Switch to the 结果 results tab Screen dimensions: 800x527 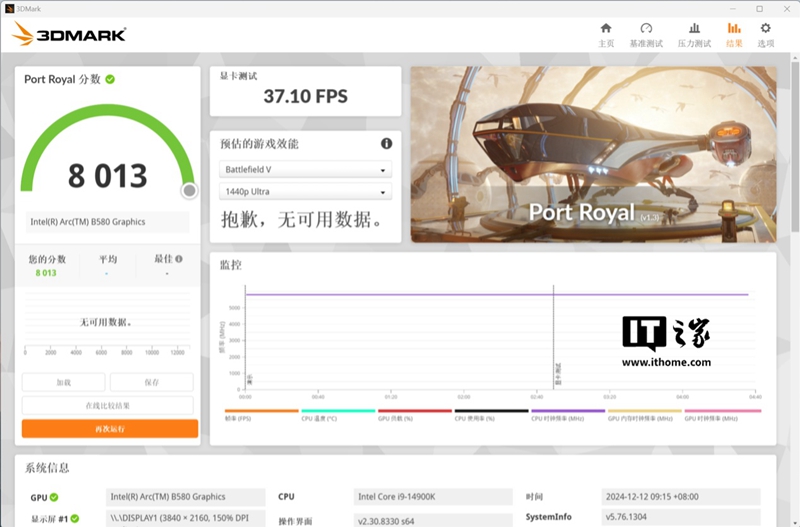pos(734,34)
